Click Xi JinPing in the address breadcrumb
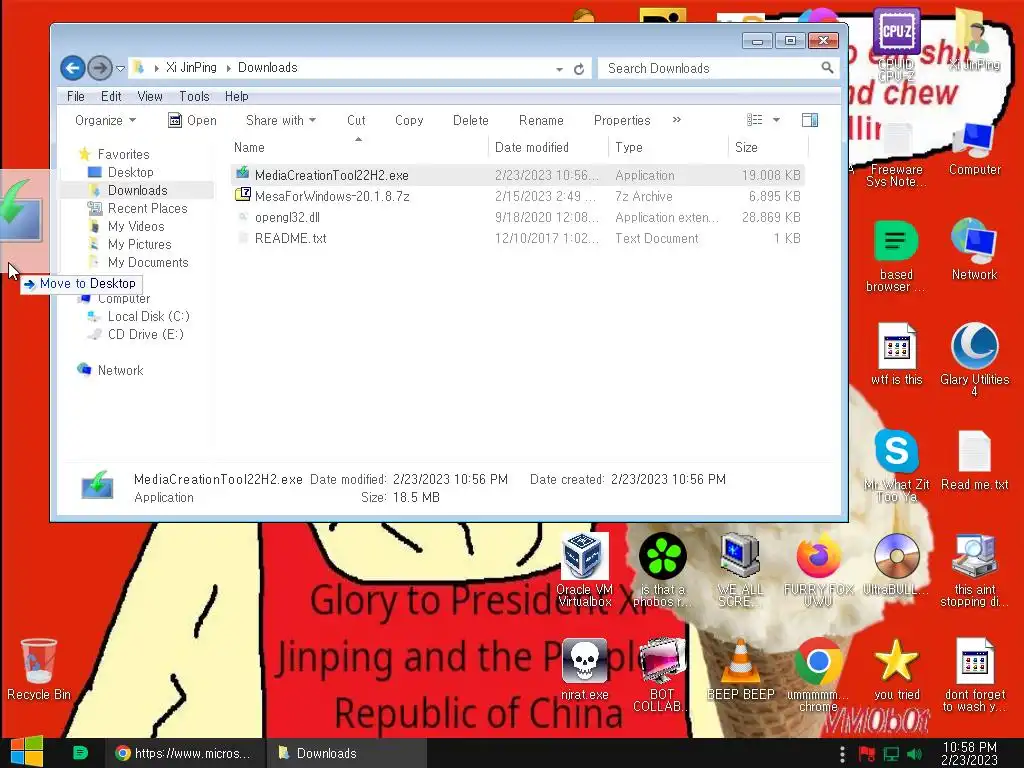This screenshot has height=768, width=1024. [x=191, y=67]
